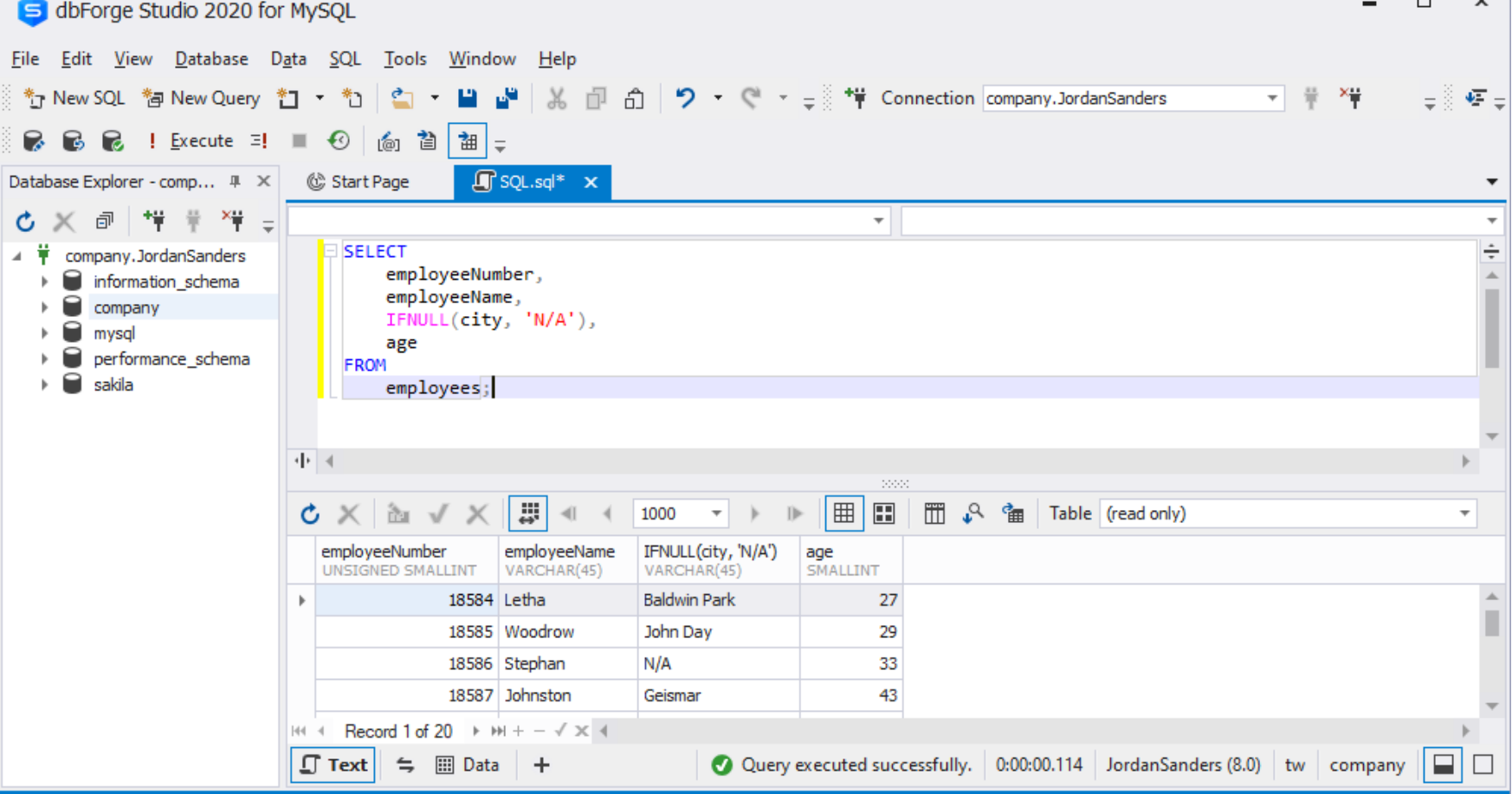Viewport: 1512px width, 794px height.
Task: Click the New database object icon beside New Query
Action: pos(288,98)
